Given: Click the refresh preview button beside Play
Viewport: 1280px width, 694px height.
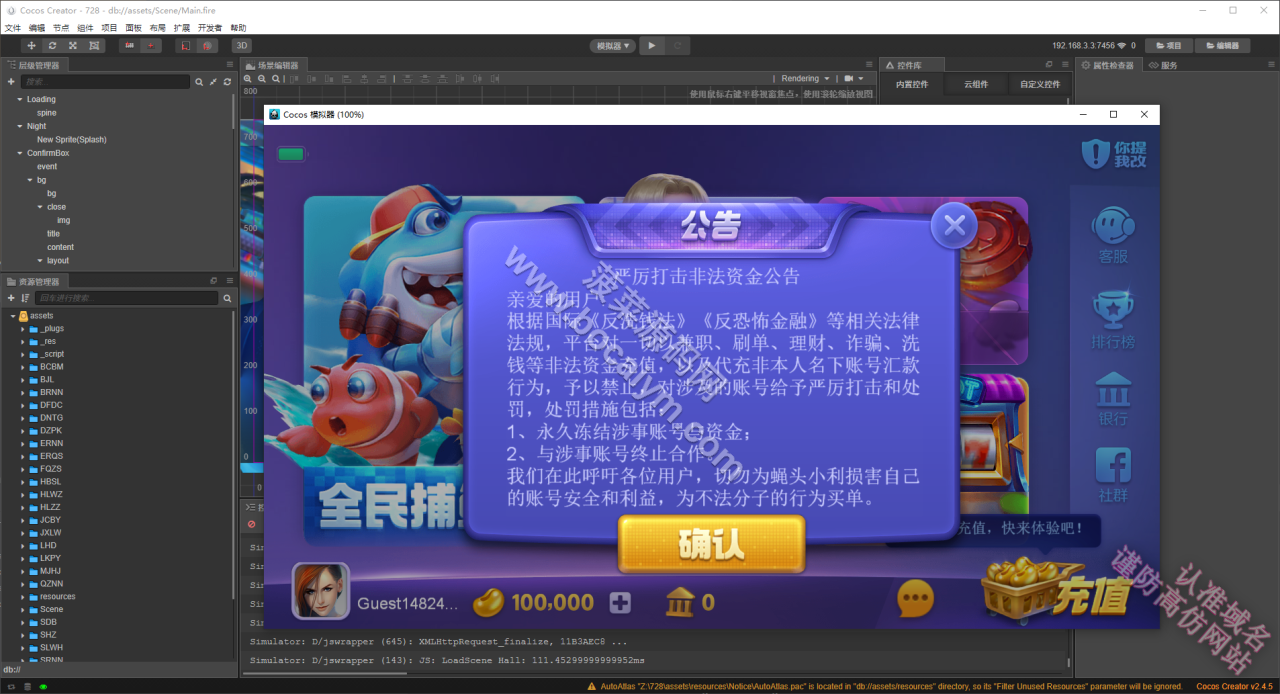Looking at the screenshot, I should pos(677,45).
